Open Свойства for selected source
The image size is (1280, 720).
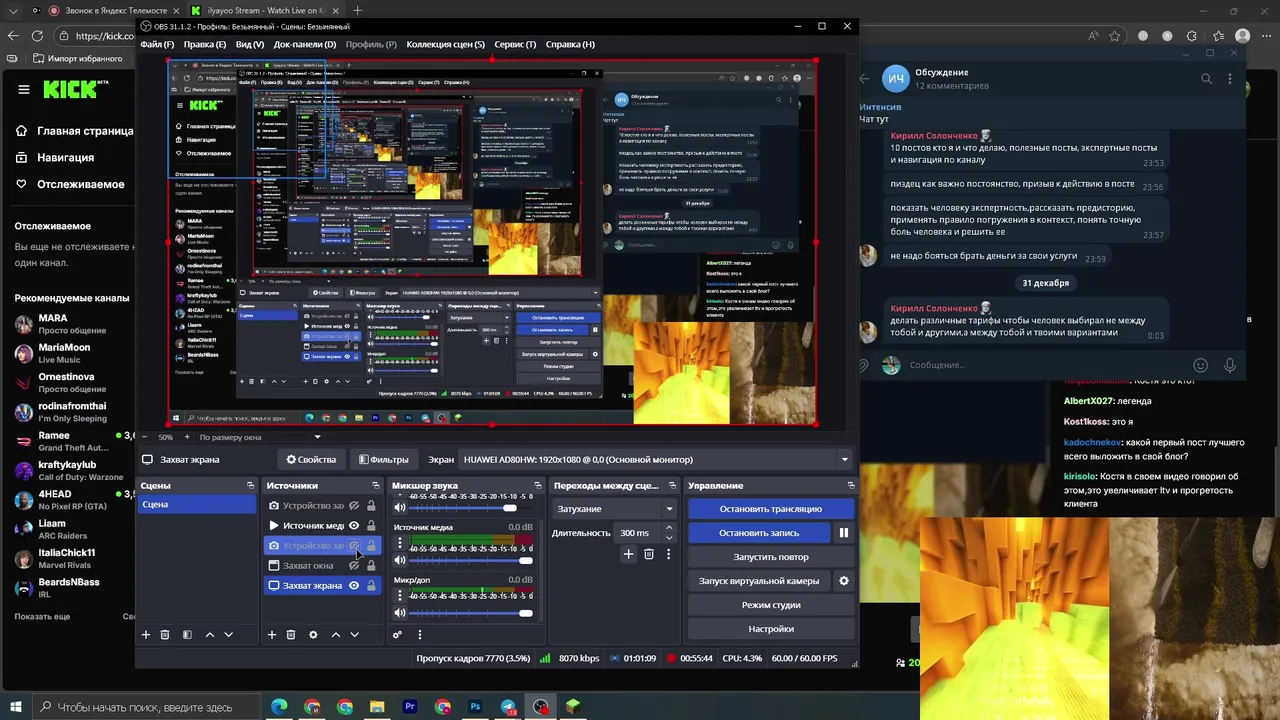pos(311,460)
